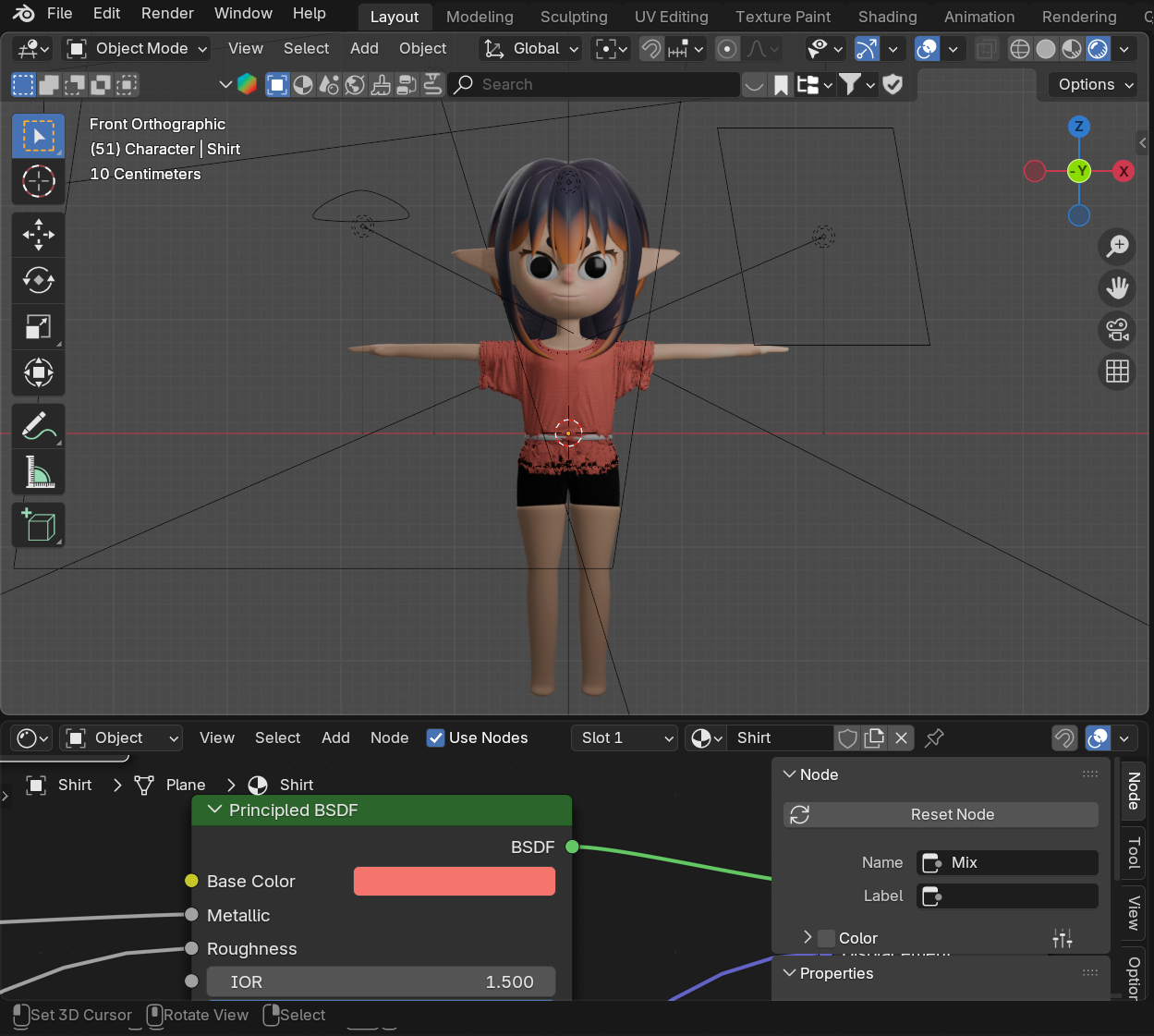Click the X axis gizmo circle
The height and width of the screenshot is (1036, 1154).
[1124, 171]
